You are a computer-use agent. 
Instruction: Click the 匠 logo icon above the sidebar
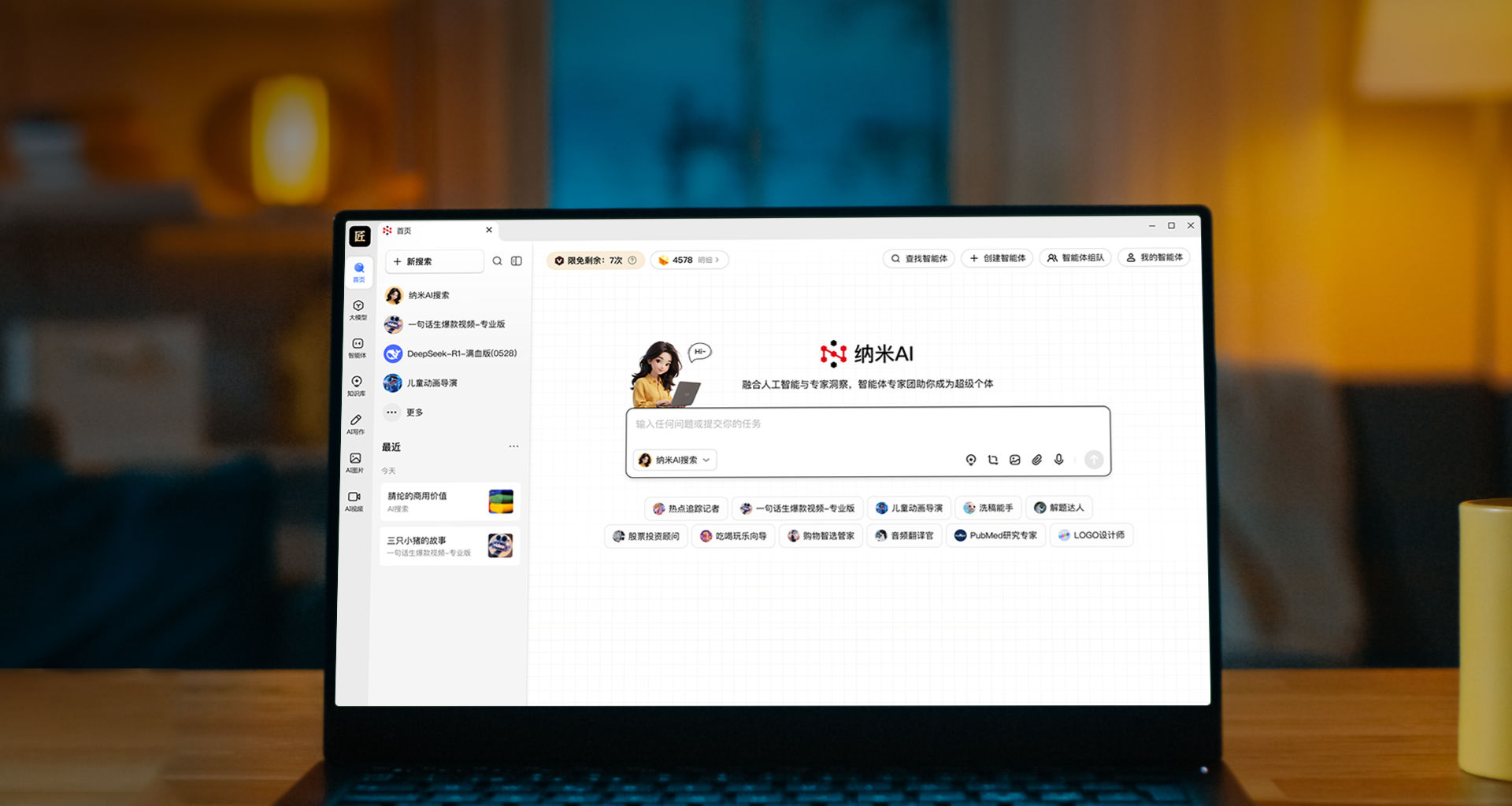pos(360,236)
